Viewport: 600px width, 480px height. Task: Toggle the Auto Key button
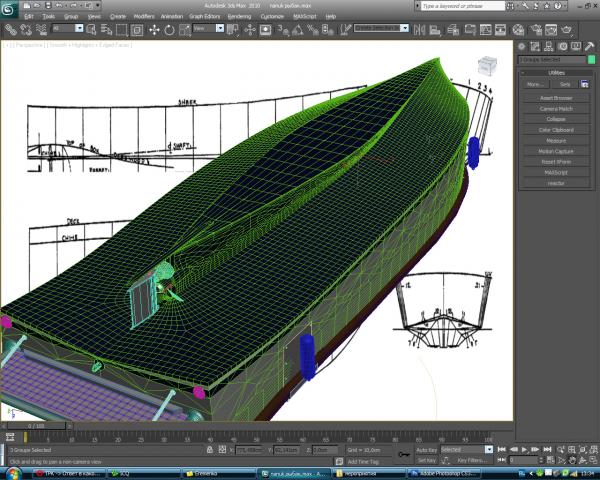[x=426, y=450]
